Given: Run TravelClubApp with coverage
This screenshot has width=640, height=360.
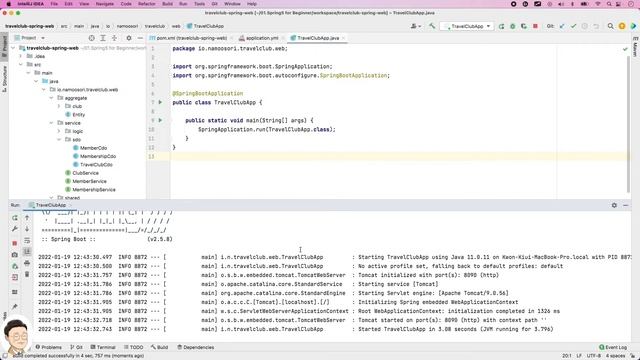Looking at the screenshot, I should [524, 26].
